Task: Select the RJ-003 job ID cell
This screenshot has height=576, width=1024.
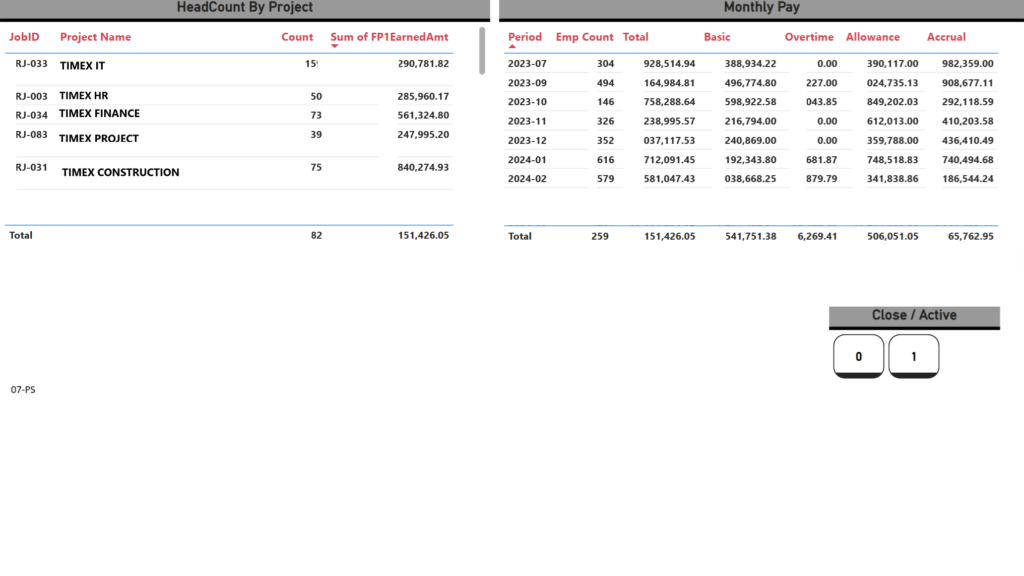Action: point(31,97)
